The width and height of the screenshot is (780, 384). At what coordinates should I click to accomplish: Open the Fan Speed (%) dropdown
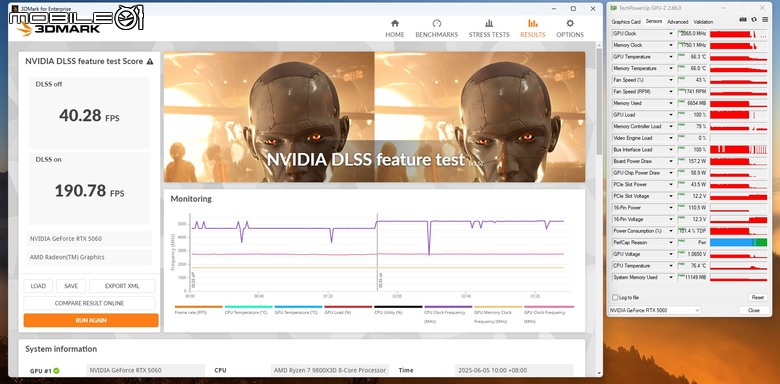pos(671,80)
